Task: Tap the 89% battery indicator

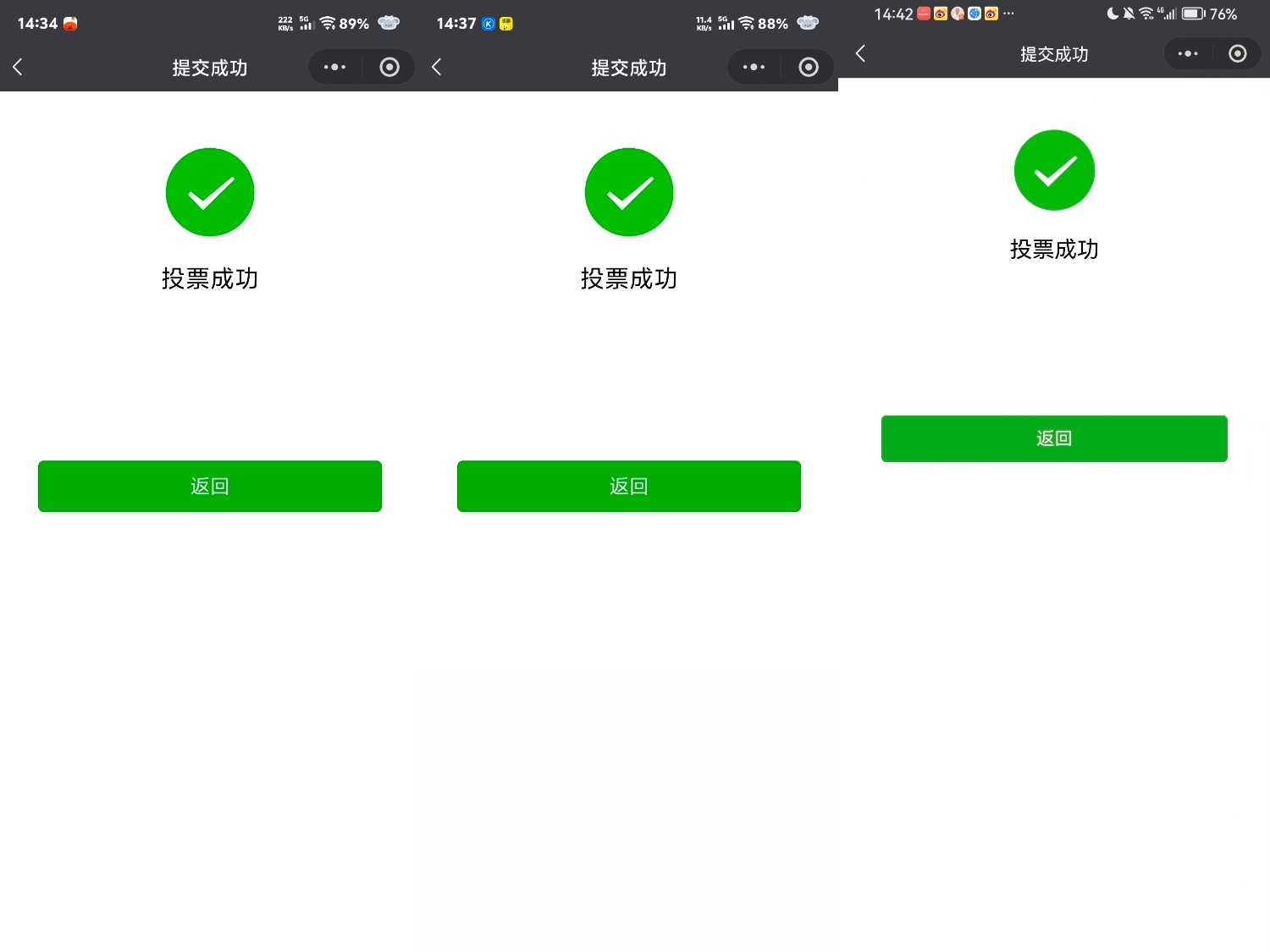Action: pyautogui.click(x=354, y=24)
